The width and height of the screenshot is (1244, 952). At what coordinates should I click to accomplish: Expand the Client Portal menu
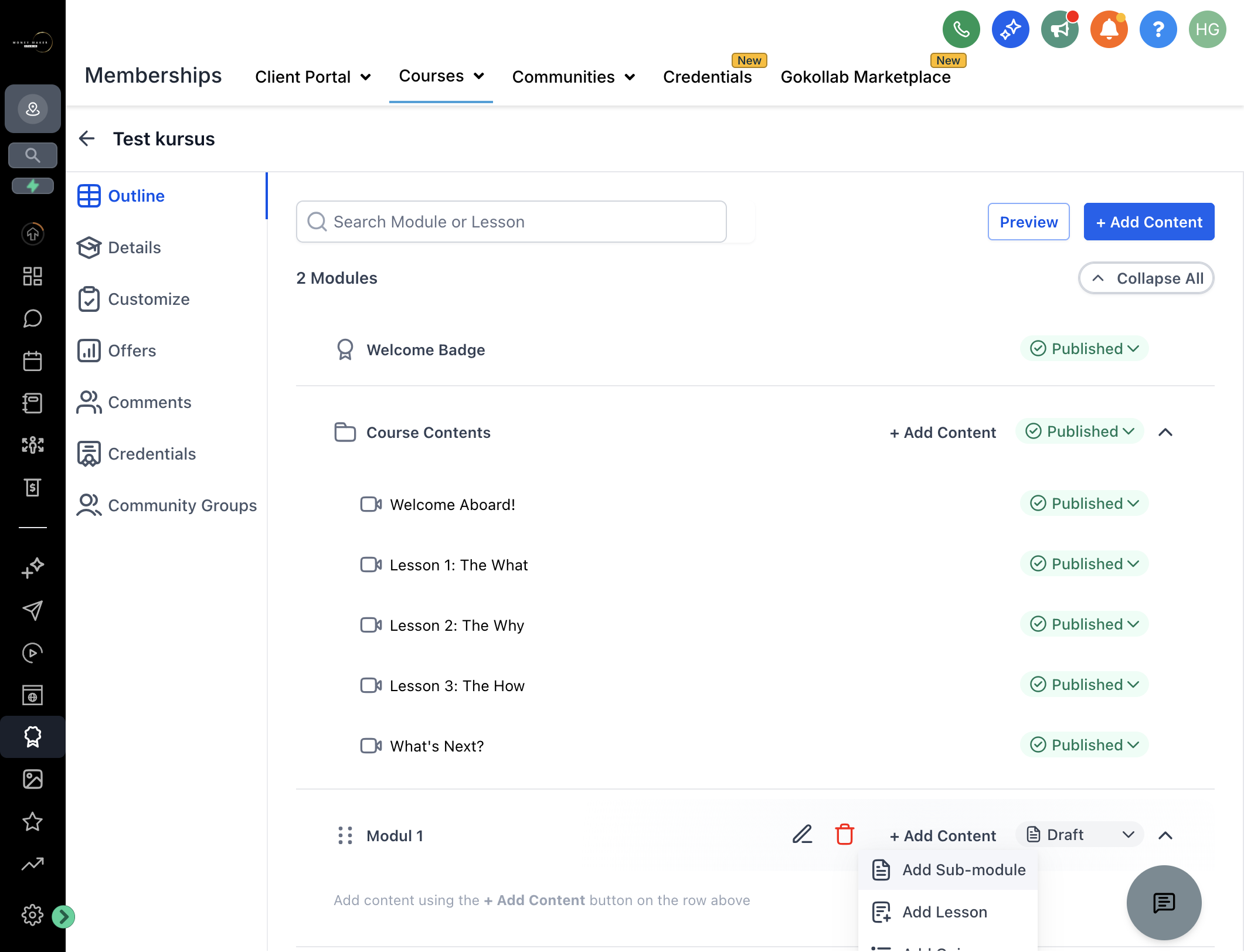pyautogui.click(x=313, y=77)
